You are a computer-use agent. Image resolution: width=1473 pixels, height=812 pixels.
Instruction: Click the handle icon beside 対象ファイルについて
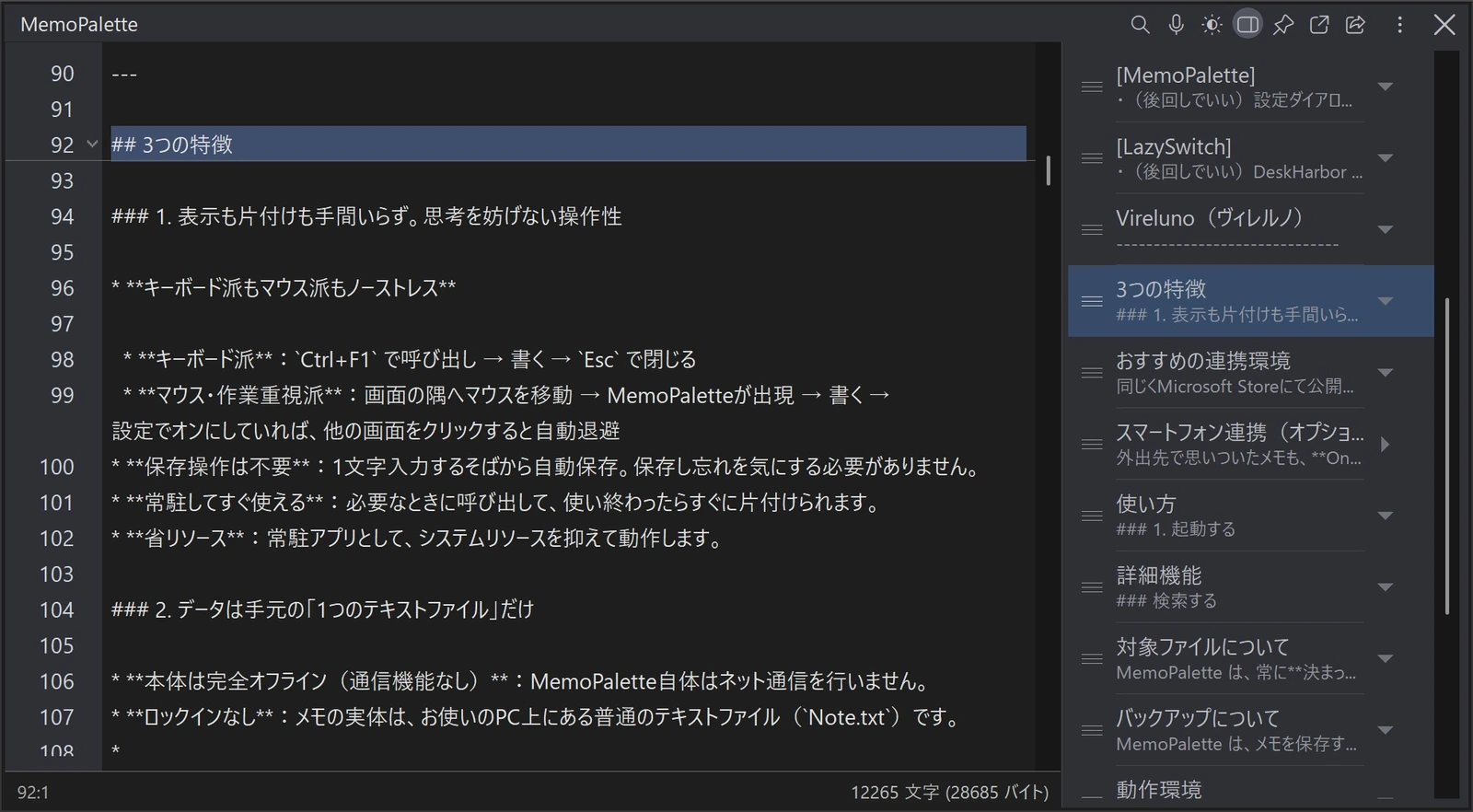(x=1092, y=659)
